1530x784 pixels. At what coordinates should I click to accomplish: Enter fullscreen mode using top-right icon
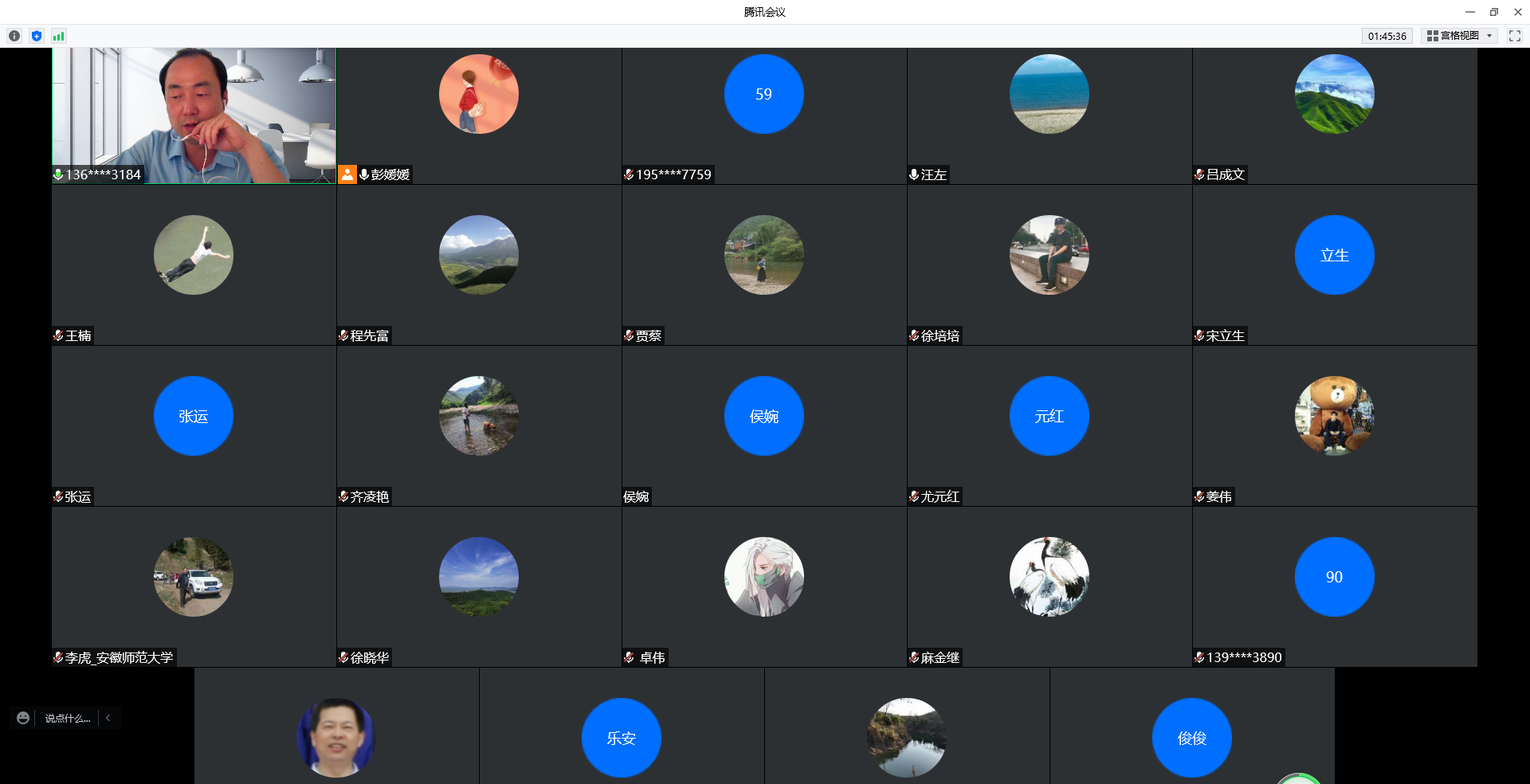point(1514,36)
